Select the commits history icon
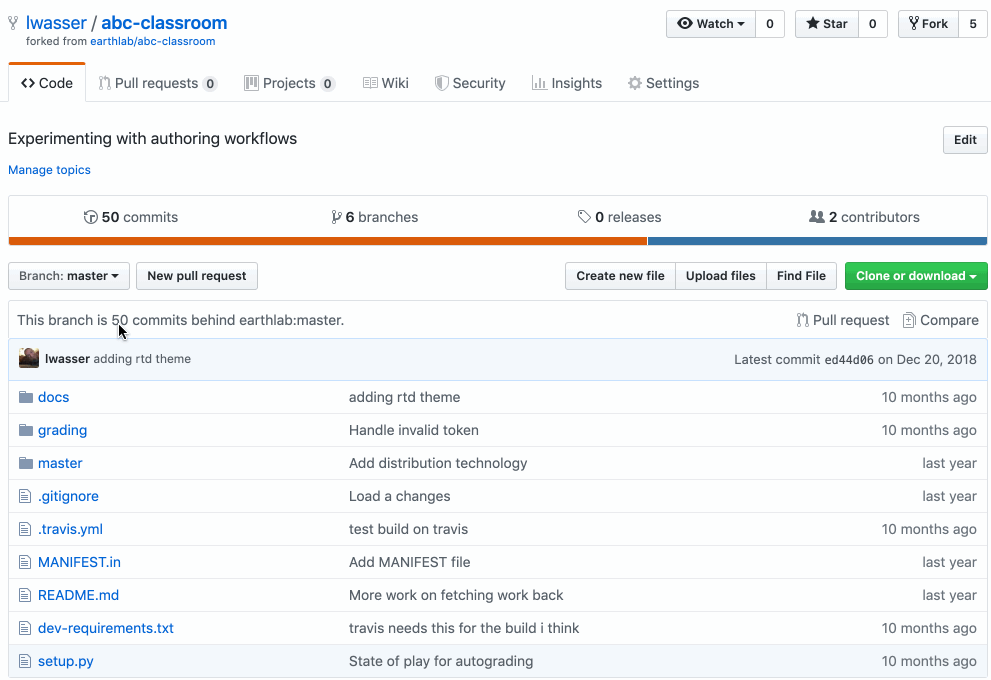 click(90, 217)
